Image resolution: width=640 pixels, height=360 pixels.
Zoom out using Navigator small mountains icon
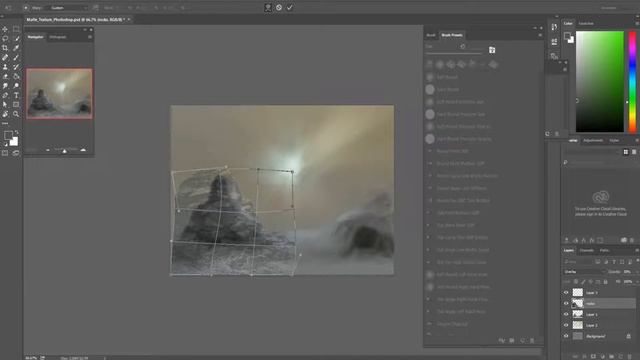click(48, 150)
